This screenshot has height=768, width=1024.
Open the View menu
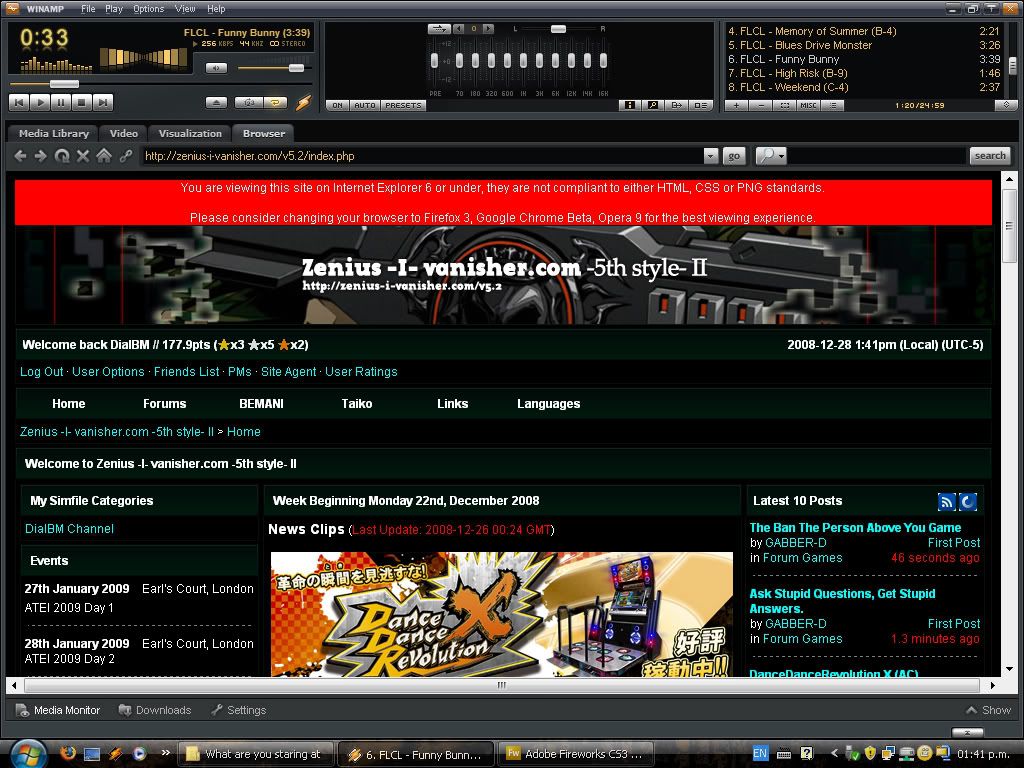(185, 9)
